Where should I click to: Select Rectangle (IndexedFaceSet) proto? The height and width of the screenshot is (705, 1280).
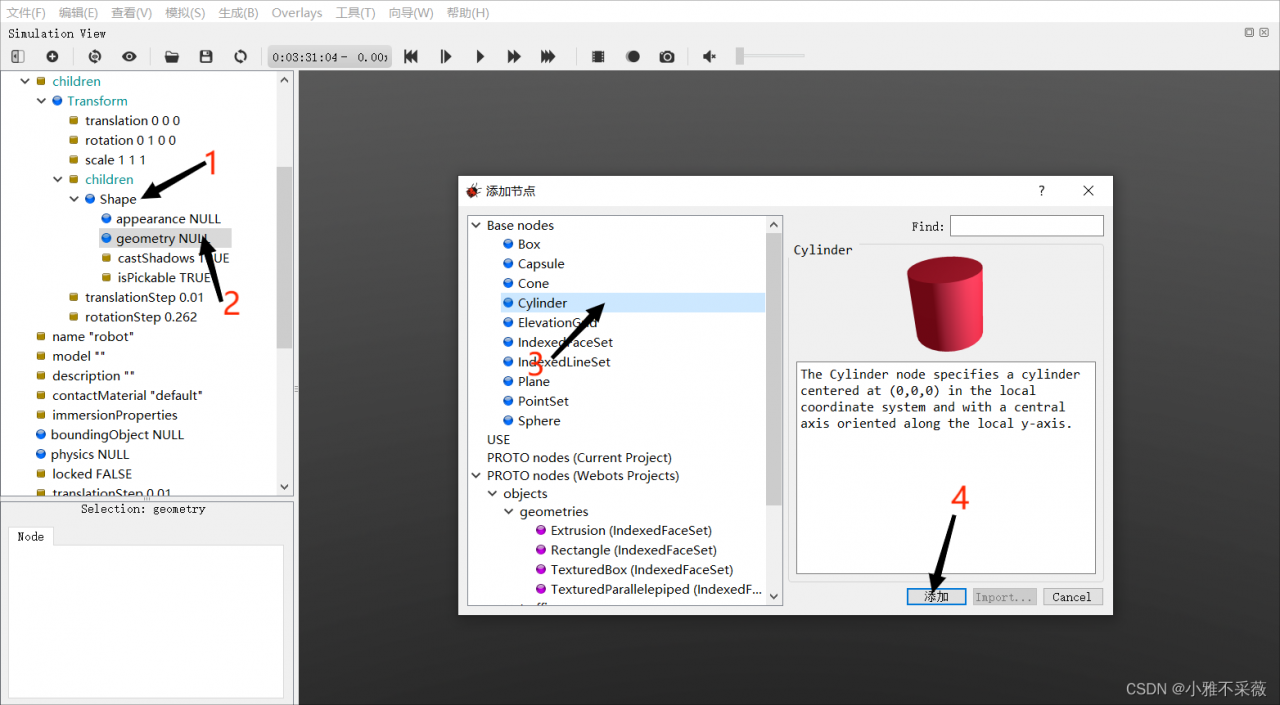633,550
